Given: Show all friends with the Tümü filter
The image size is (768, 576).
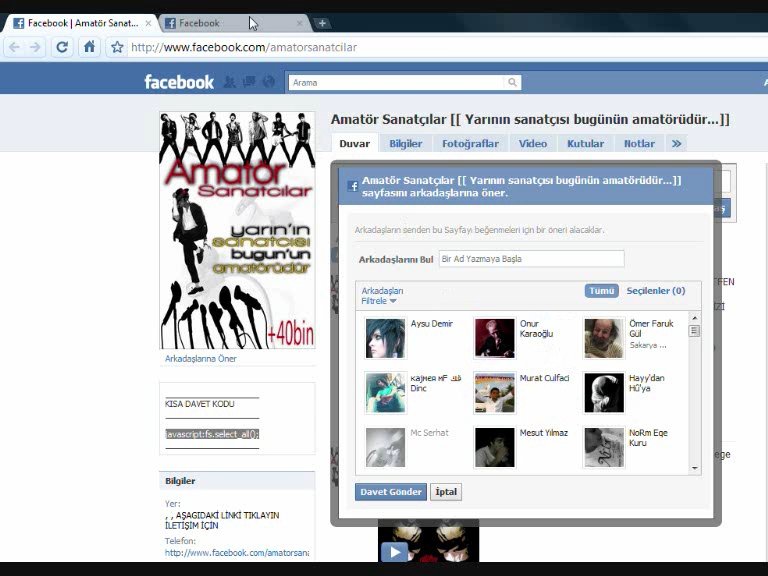Looking at the screenshot, I should pos(601,290).
